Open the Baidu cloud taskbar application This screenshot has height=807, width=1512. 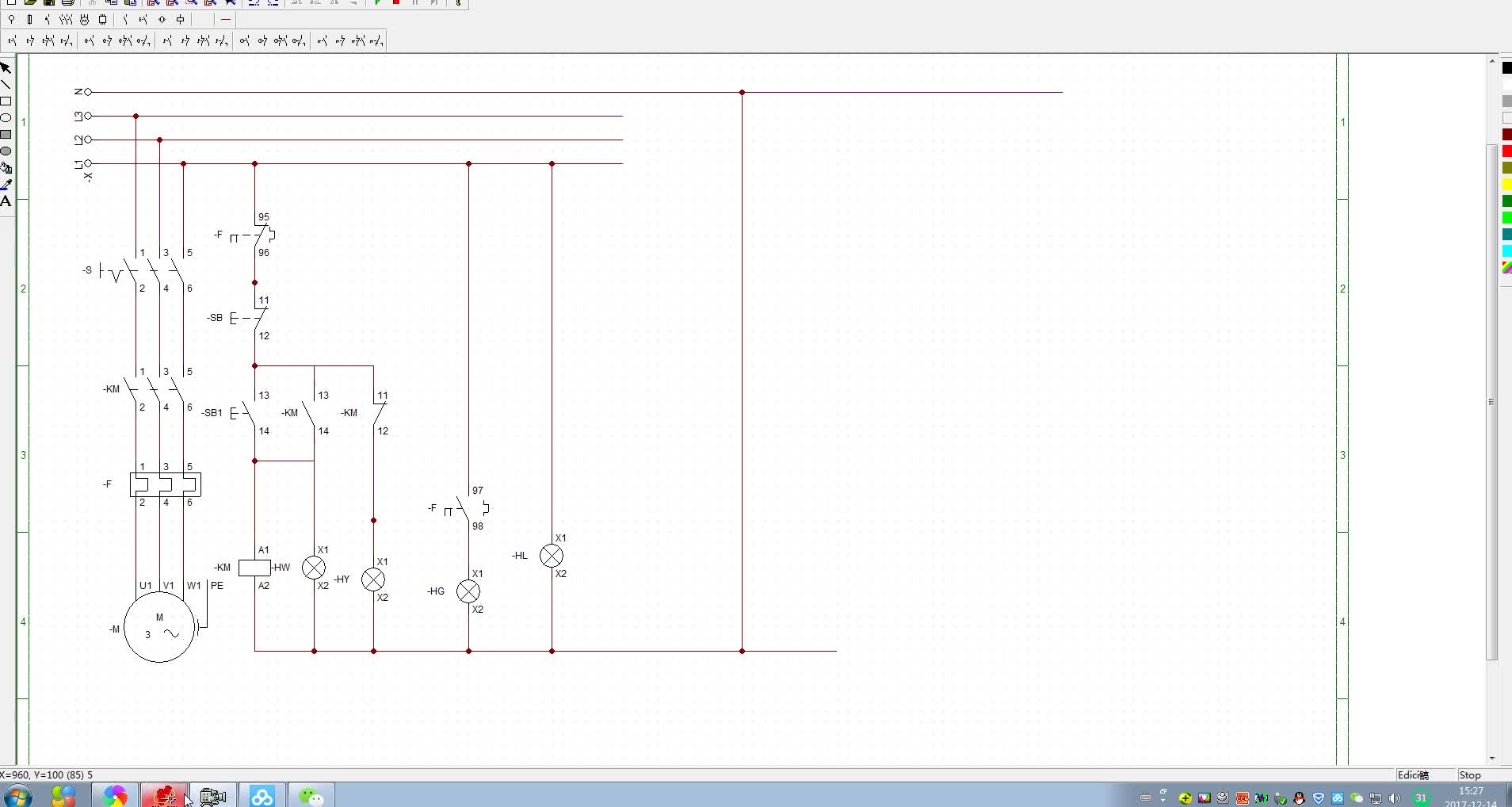262,795
